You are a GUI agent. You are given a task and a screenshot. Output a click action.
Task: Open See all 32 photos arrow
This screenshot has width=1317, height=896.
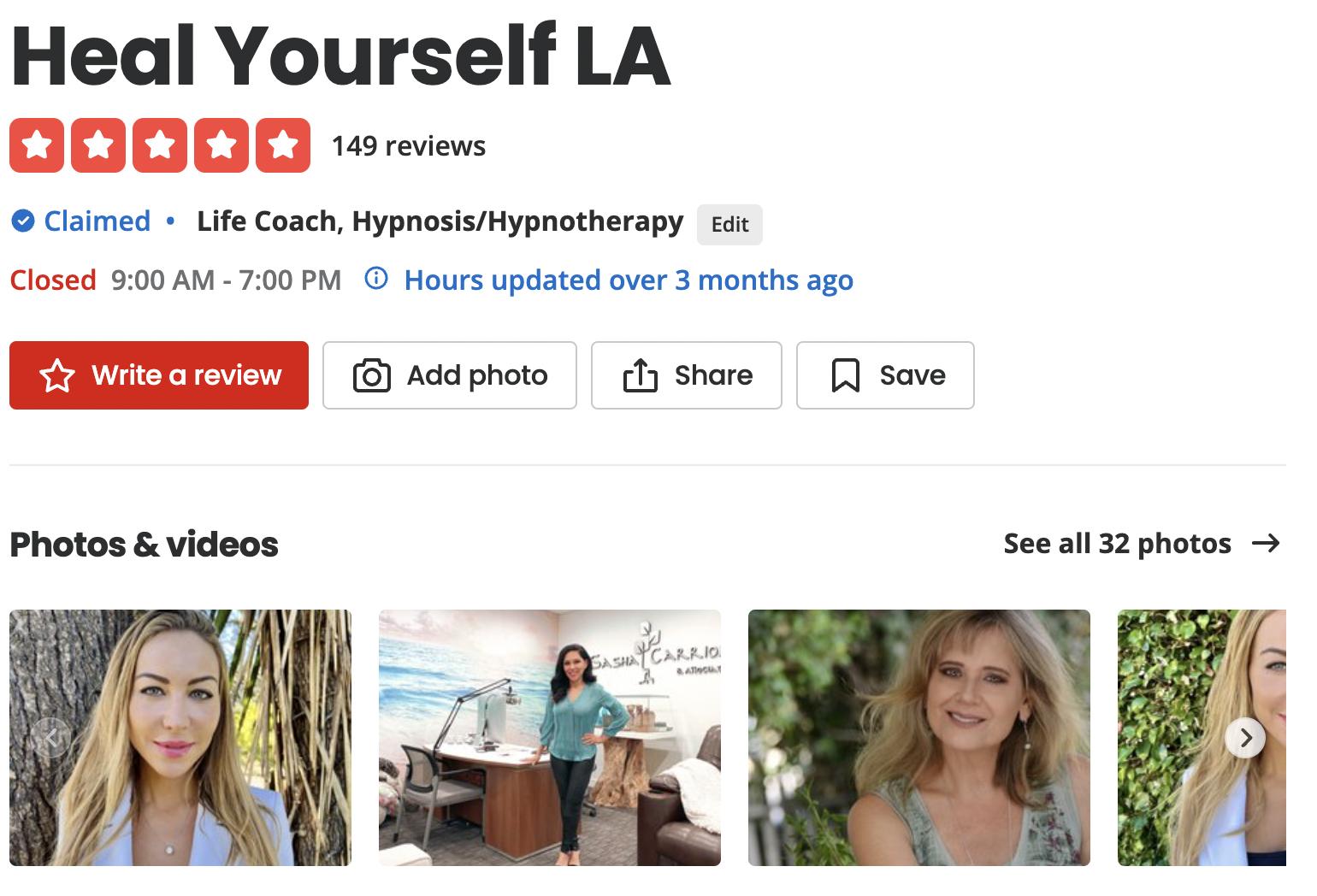1266,543
